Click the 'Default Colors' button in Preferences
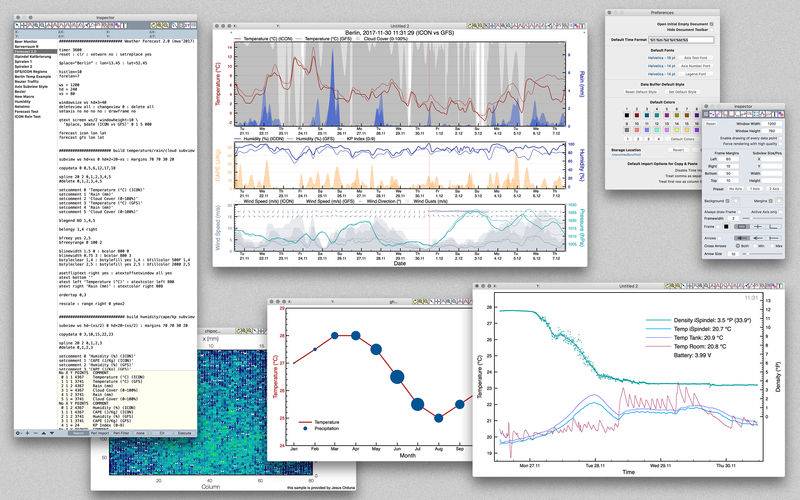 click(x=683, y=139)
